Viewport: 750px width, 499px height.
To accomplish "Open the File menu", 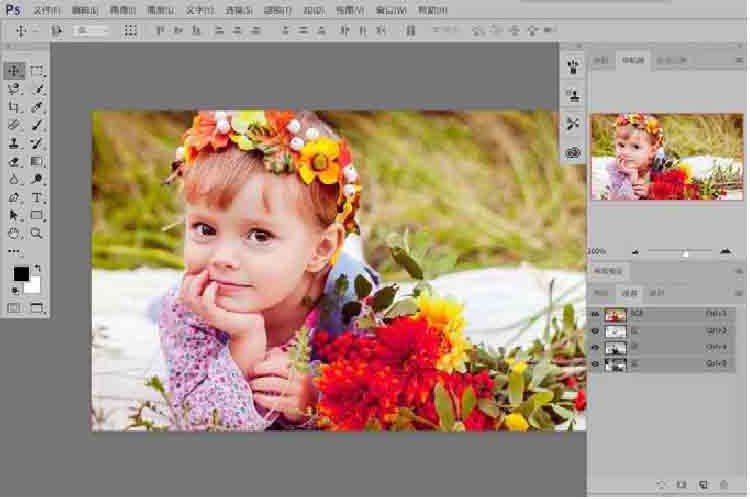I will point(46,9).
